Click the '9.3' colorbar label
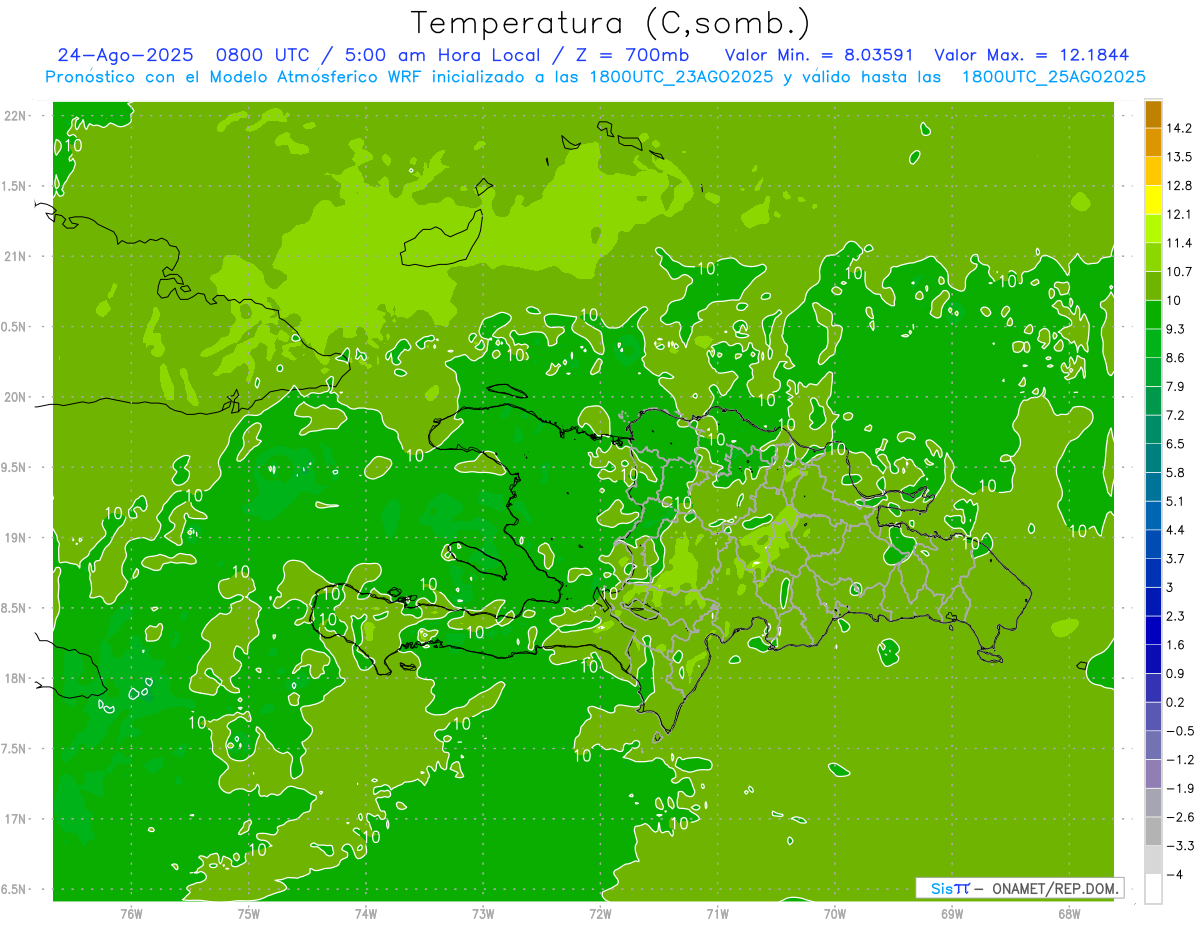Image resolution: width=1200 pixels, height=927 pixels. pyautogui.click(x=1176, y=329)
